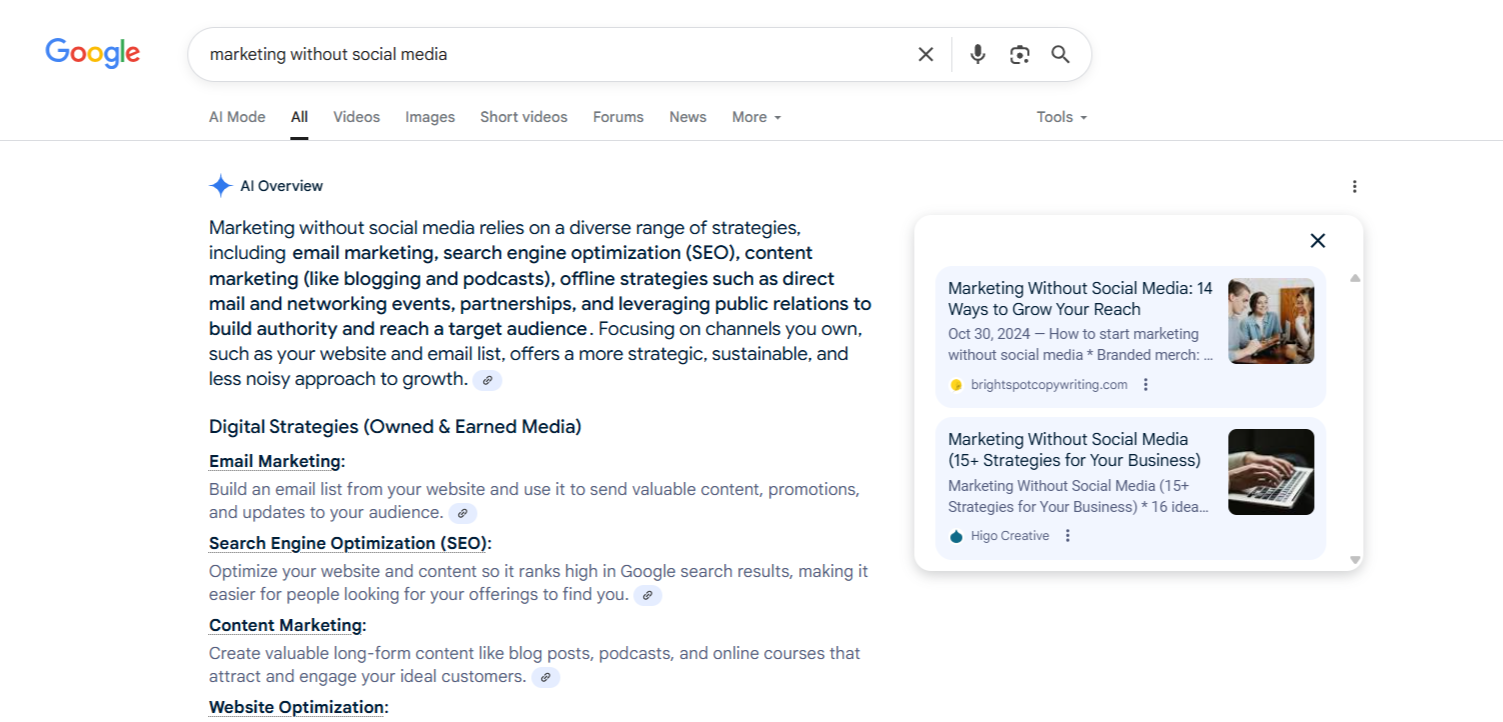Click the microphone icon for voice search
The width and height of the screenshot is (1503, 722).
(977, 54)
